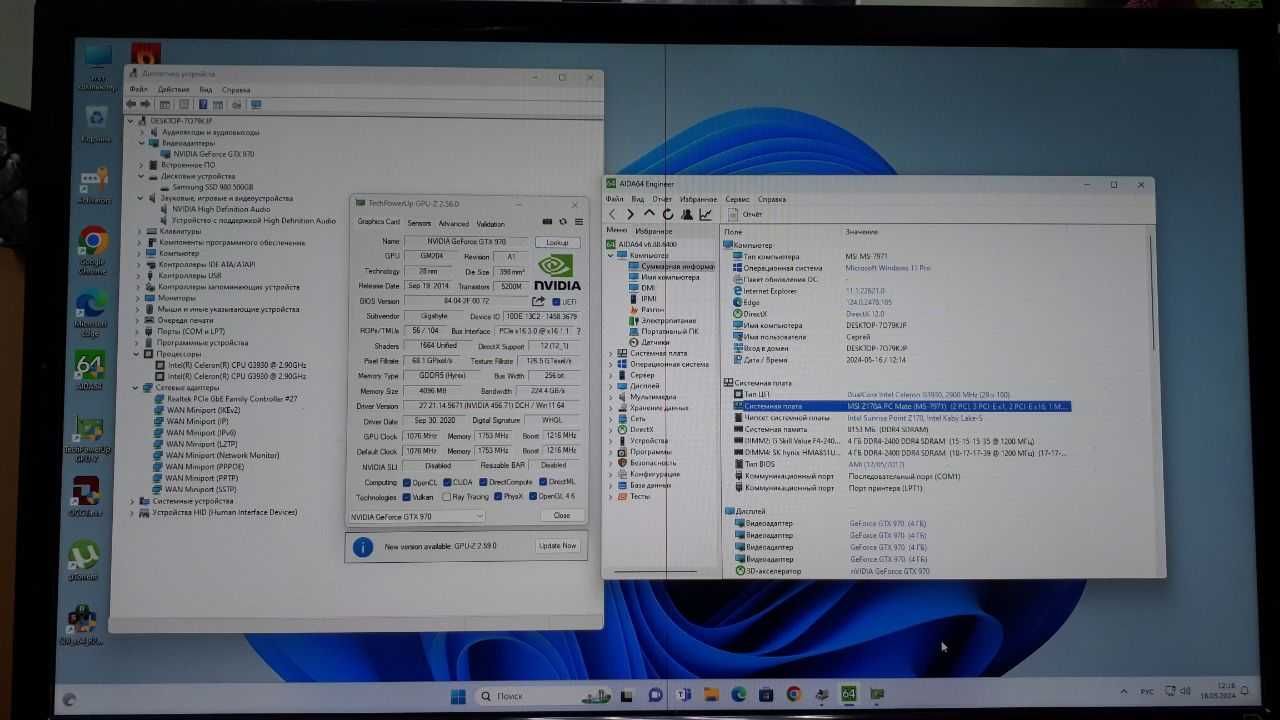Open the Действие menu in Device Manager

click(173, 89)
